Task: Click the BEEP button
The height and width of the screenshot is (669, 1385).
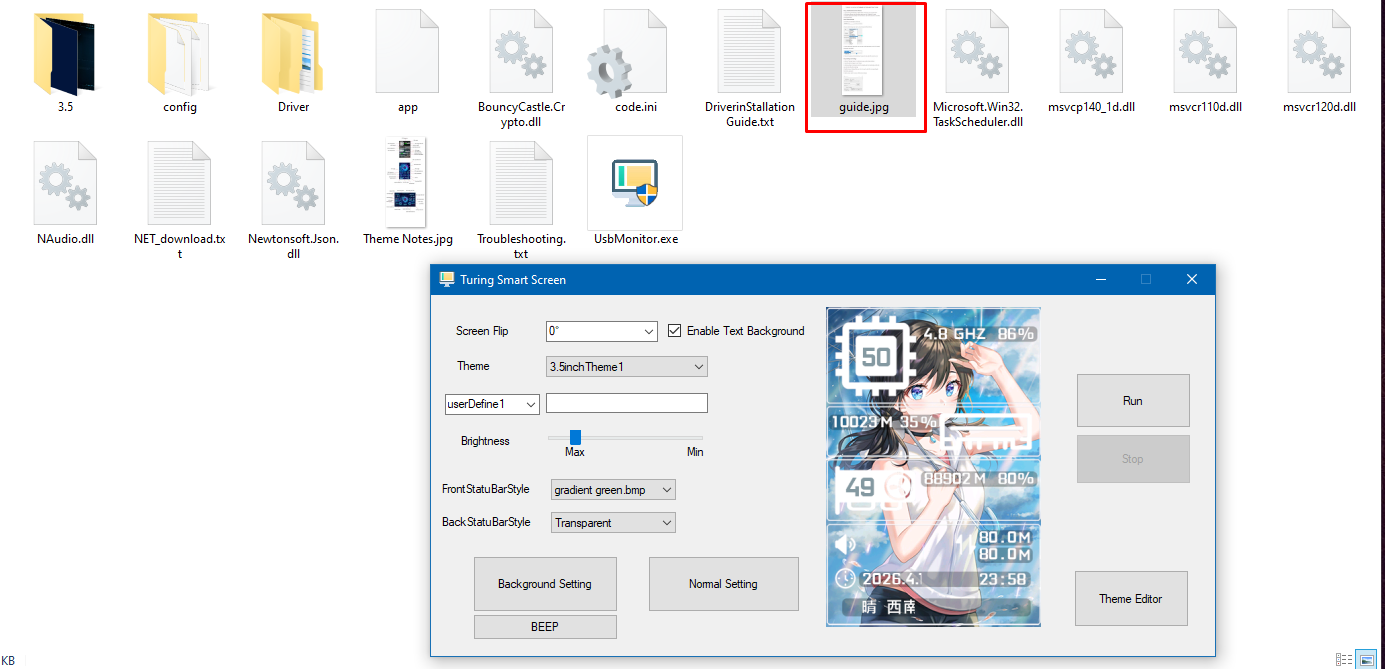Action: pyautogui.click(x=545, y=627)
